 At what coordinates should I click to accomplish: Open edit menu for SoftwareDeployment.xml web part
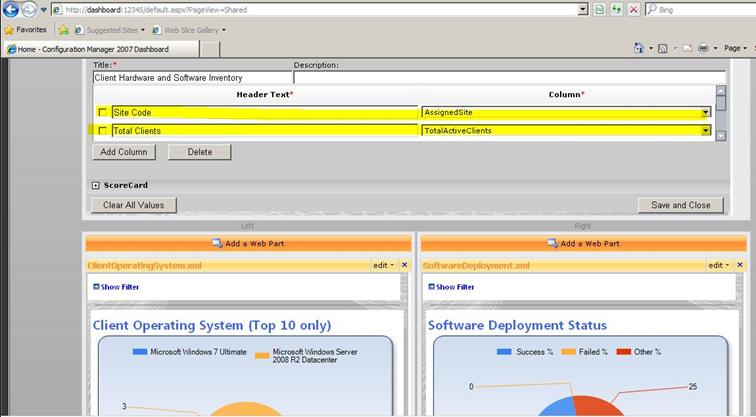[718, 265]
